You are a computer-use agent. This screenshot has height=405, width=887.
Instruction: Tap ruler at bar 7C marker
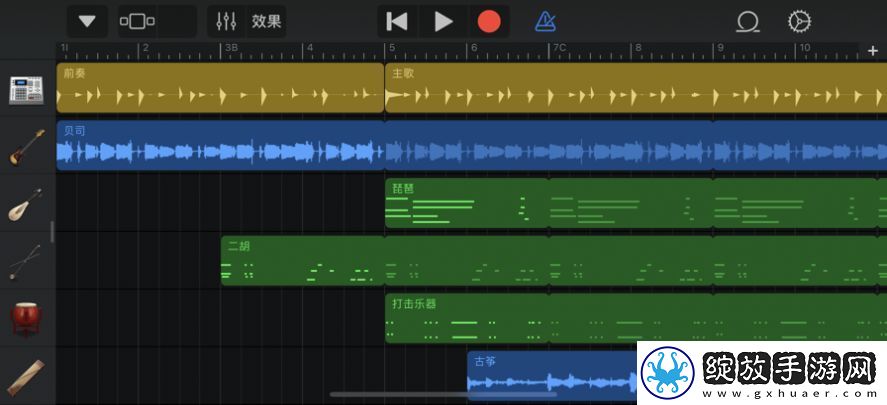[x=559, y=50]
